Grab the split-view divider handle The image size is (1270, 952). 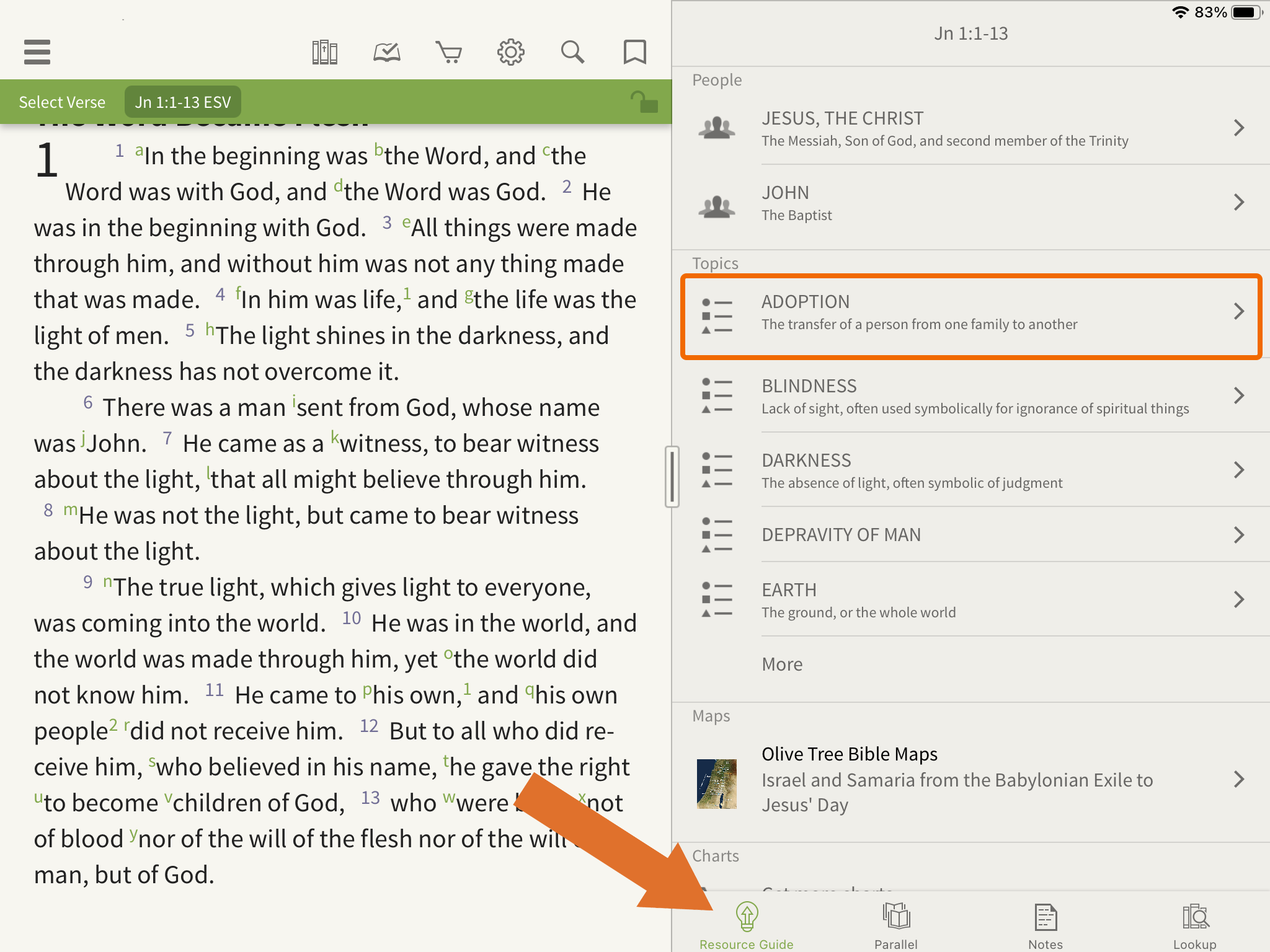[672, 476]
